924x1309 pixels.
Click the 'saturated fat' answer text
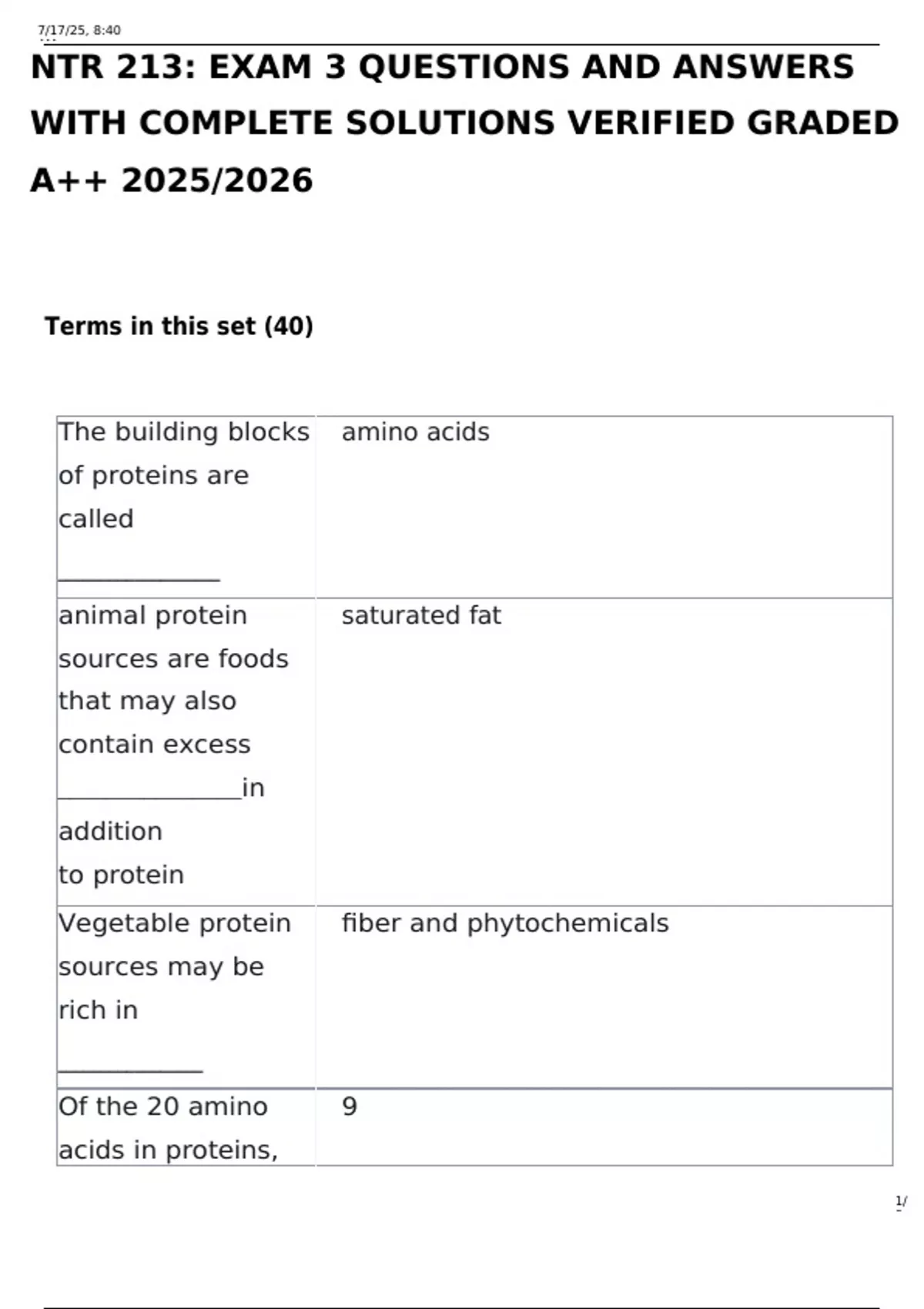(421, 615)
